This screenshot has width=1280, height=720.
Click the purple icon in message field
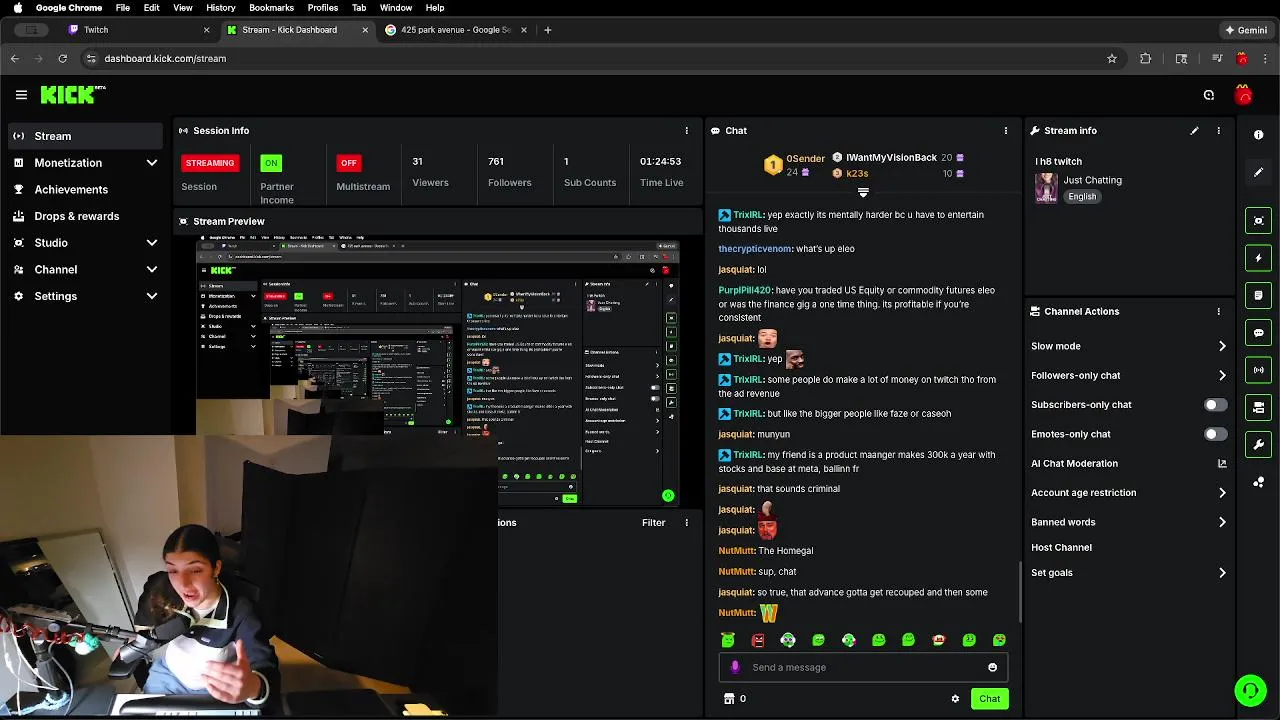[735, 667]
